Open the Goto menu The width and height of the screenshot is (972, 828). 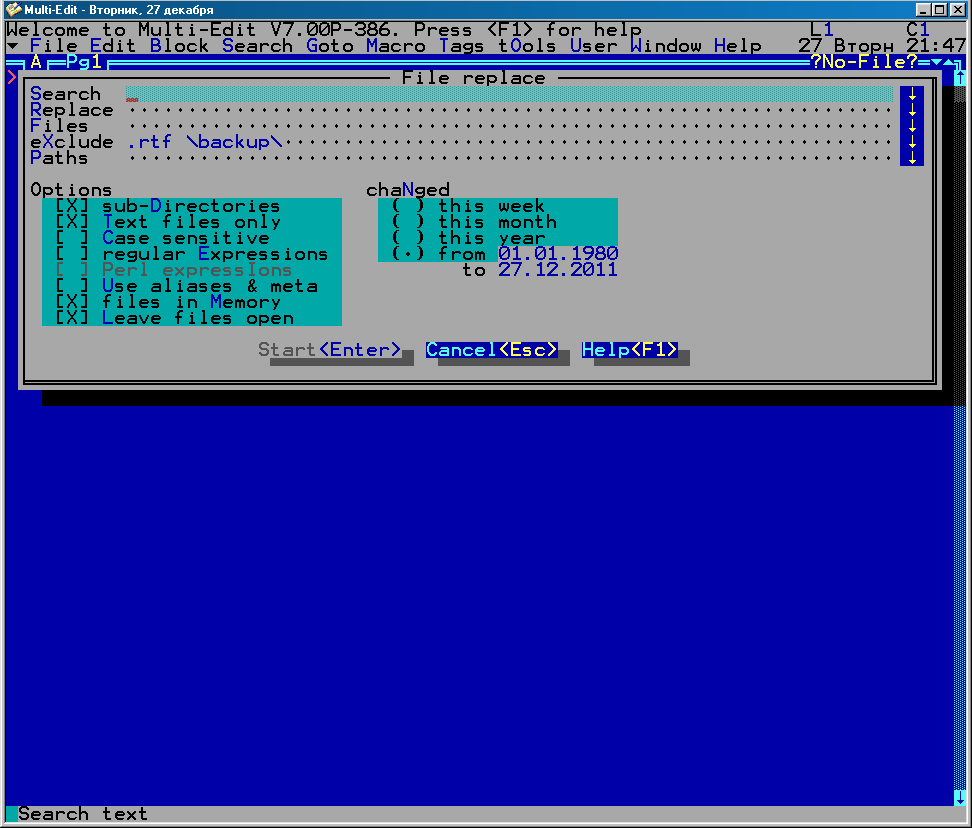point(330,46)
